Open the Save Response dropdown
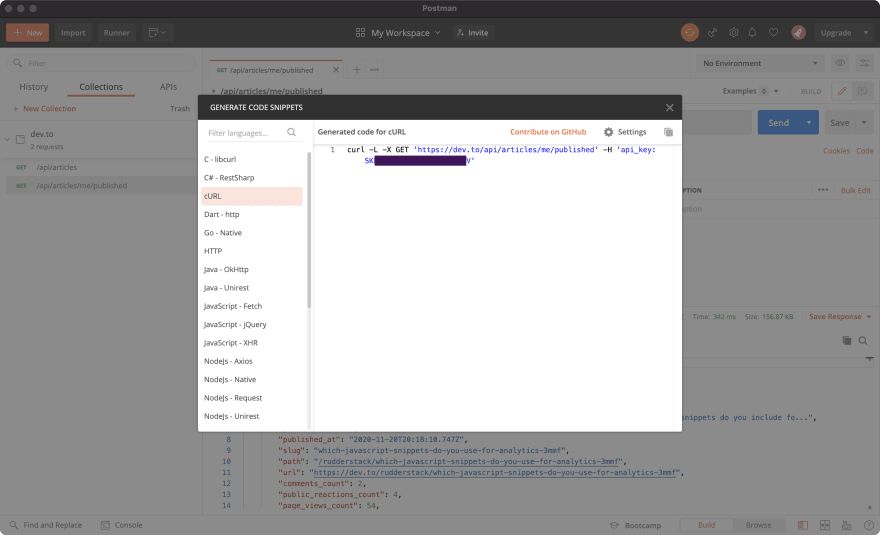 (840, 317)
